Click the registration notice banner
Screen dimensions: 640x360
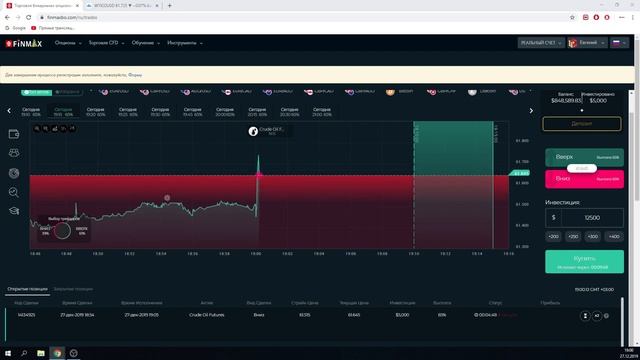(x=317, y=75)
